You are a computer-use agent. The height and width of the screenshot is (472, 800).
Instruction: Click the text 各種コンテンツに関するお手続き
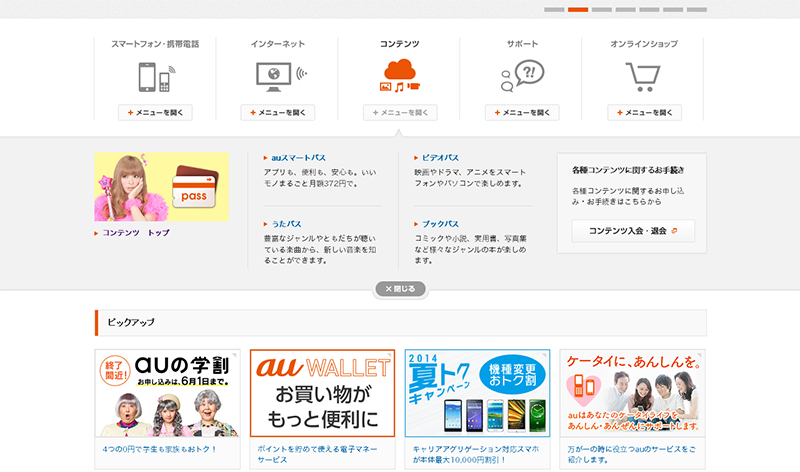pos(628,170)
